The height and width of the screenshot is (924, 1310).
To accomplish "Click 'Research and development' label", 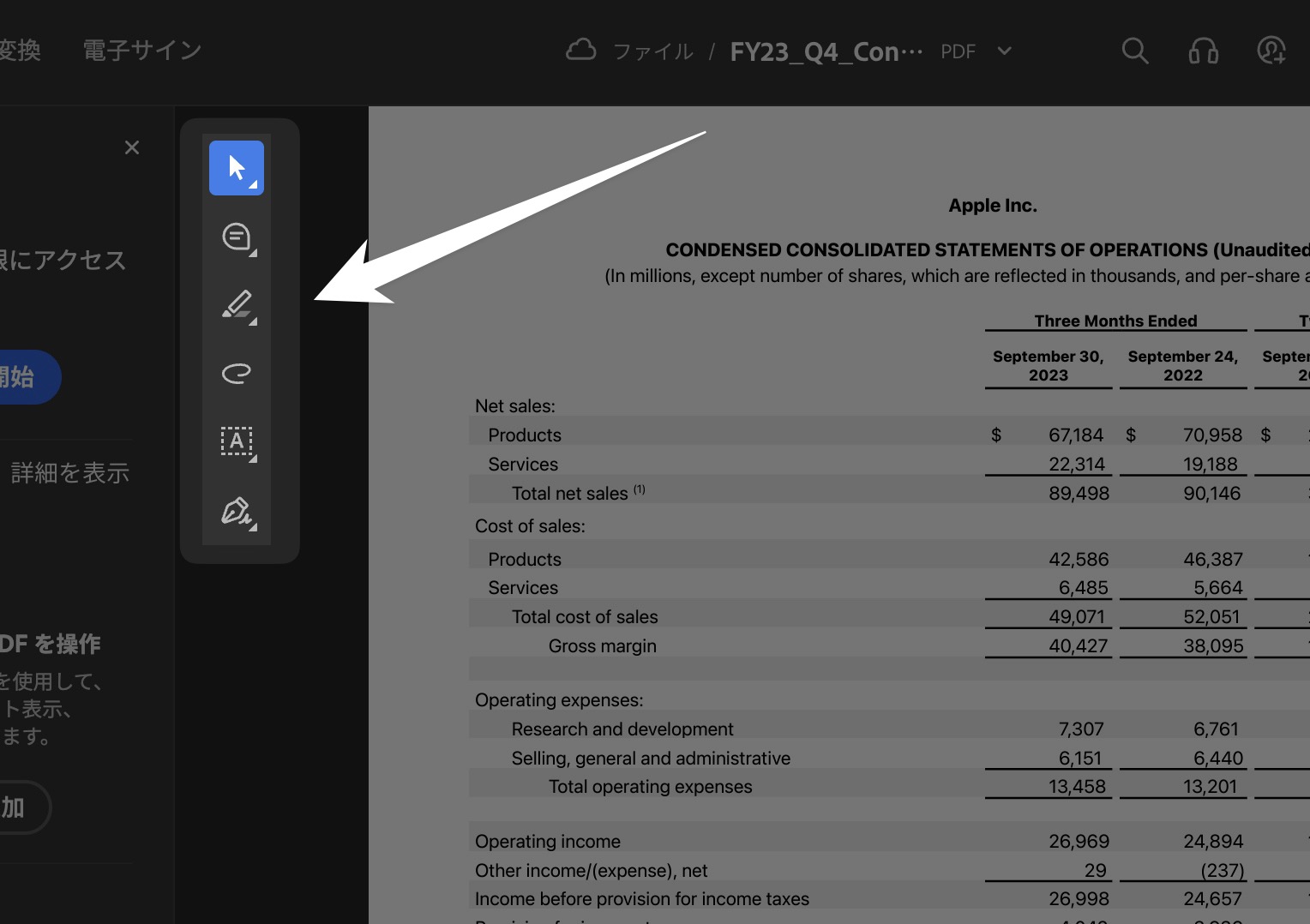I will point(622,729).
